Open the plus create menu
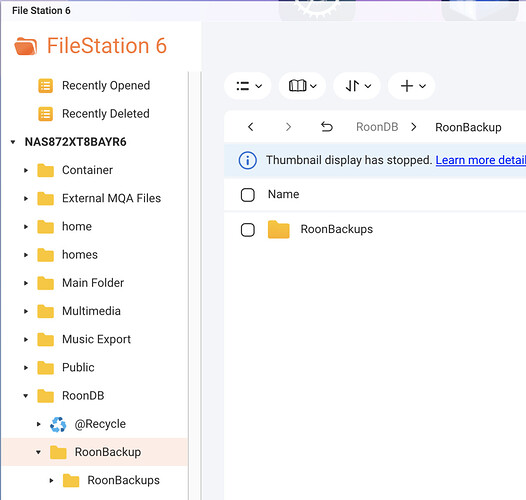 [x=412, y=86]
